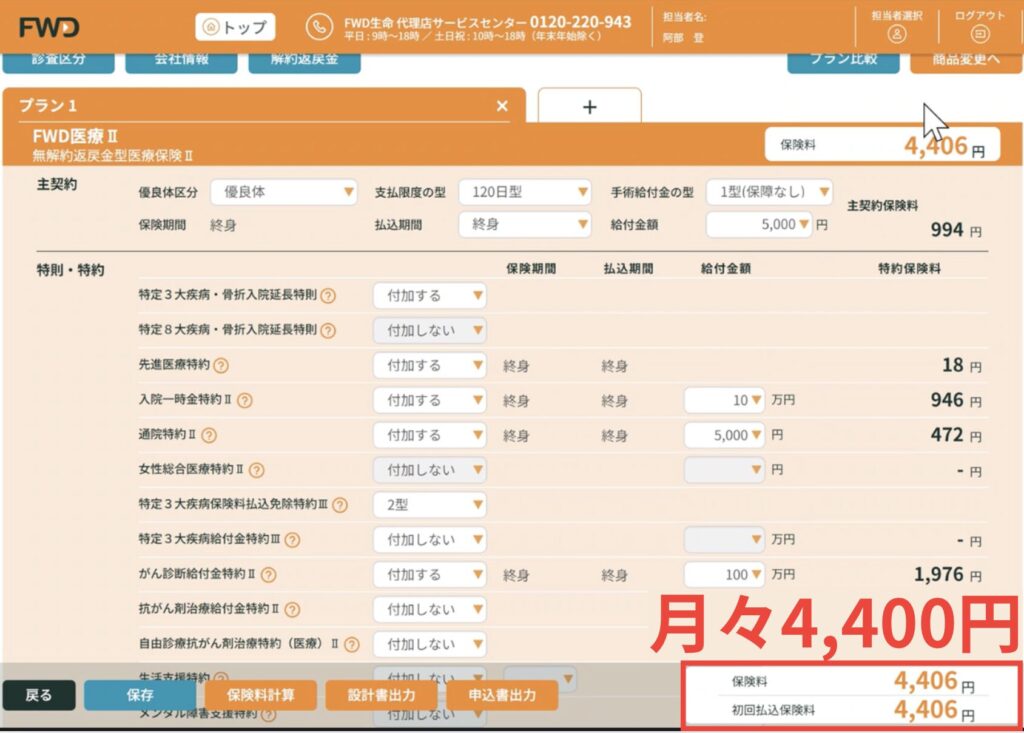Image resolution: width=1024 pixels, height=733 pixels.
Task: Close the プラン1 tab with X
Action: coord(502,106)
